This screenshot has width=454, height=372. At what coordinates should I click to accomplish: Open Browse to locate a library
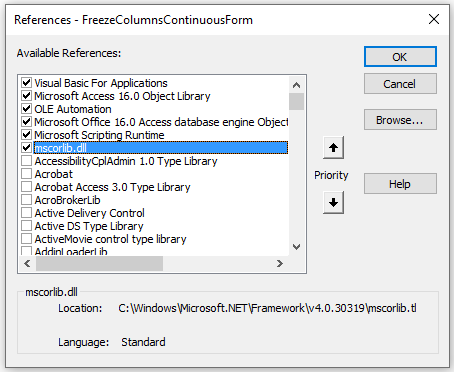tap(400, 120)
